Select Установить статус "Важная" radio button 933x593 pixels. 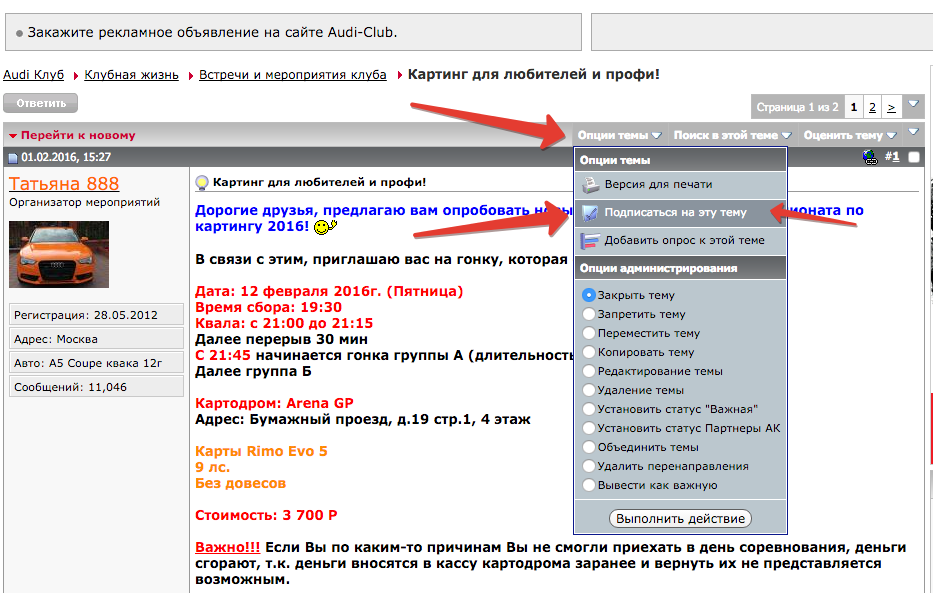tap(588, 409)
